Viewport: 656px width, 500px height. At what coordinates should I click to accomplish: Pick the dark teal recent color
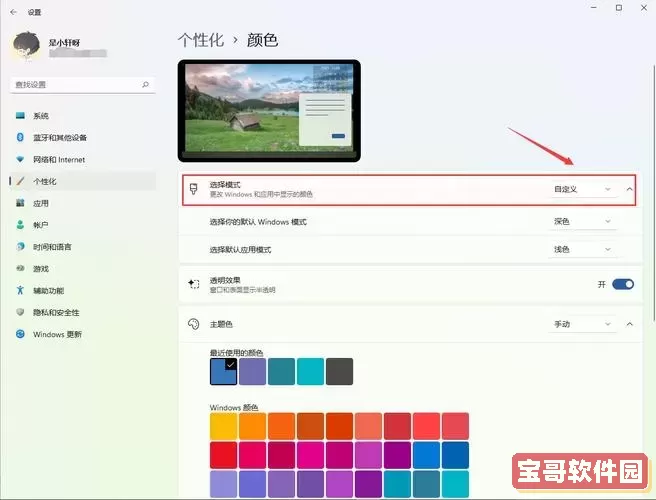tap(281, 372)
